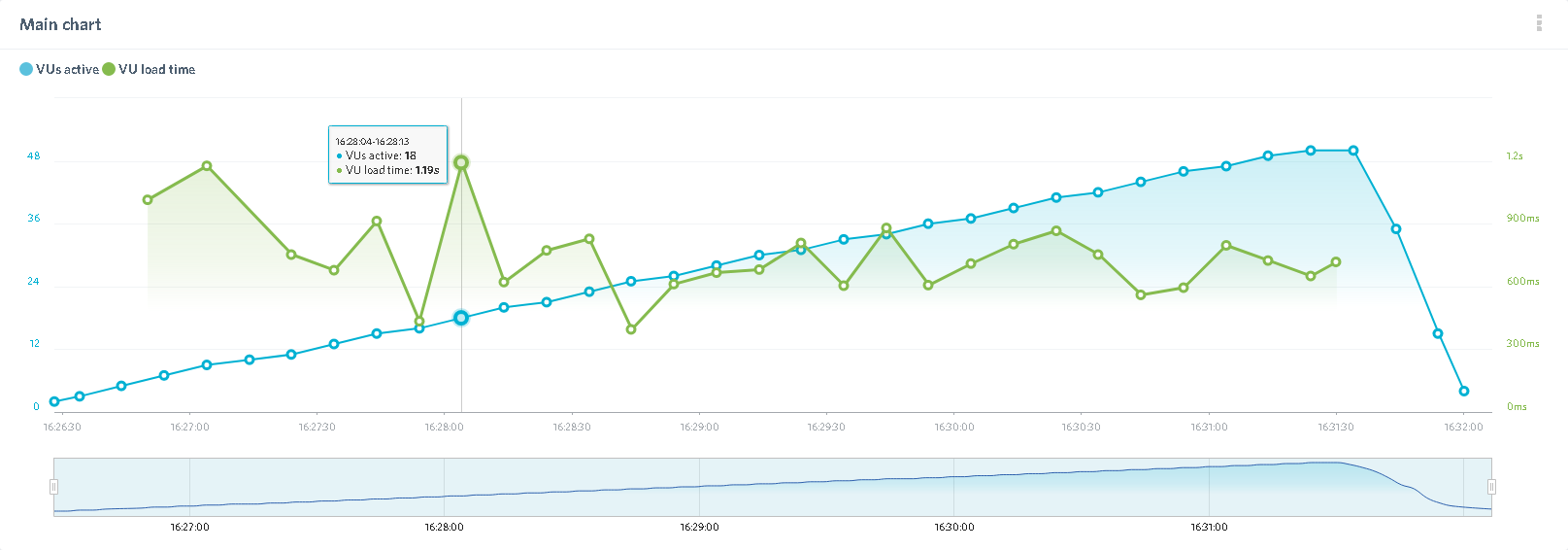
Task: Click the Main chart title
Action: click(60, 24)
